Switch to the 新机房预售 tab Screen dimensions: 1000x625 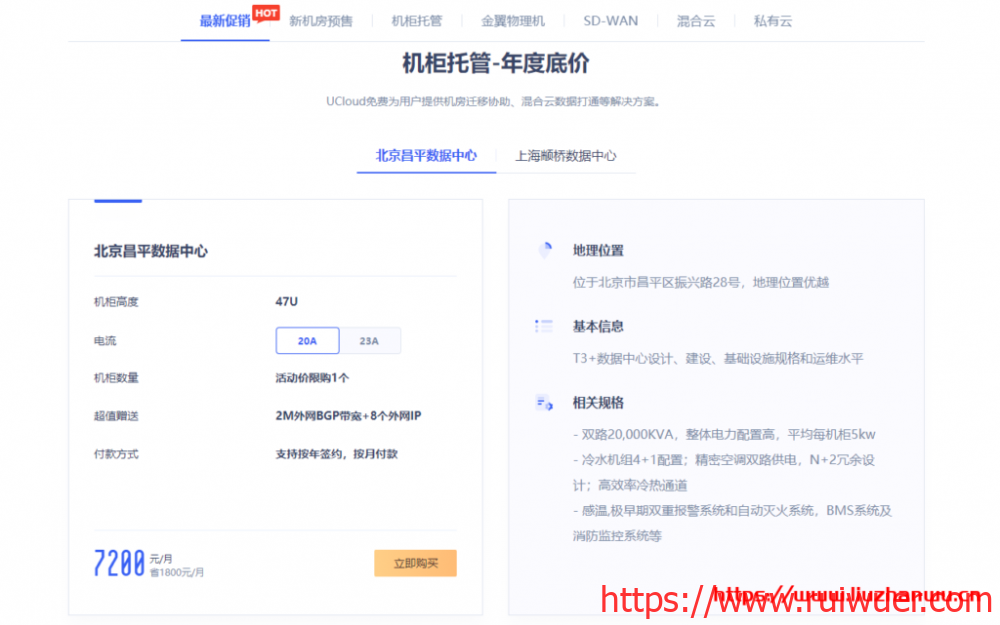320,21
